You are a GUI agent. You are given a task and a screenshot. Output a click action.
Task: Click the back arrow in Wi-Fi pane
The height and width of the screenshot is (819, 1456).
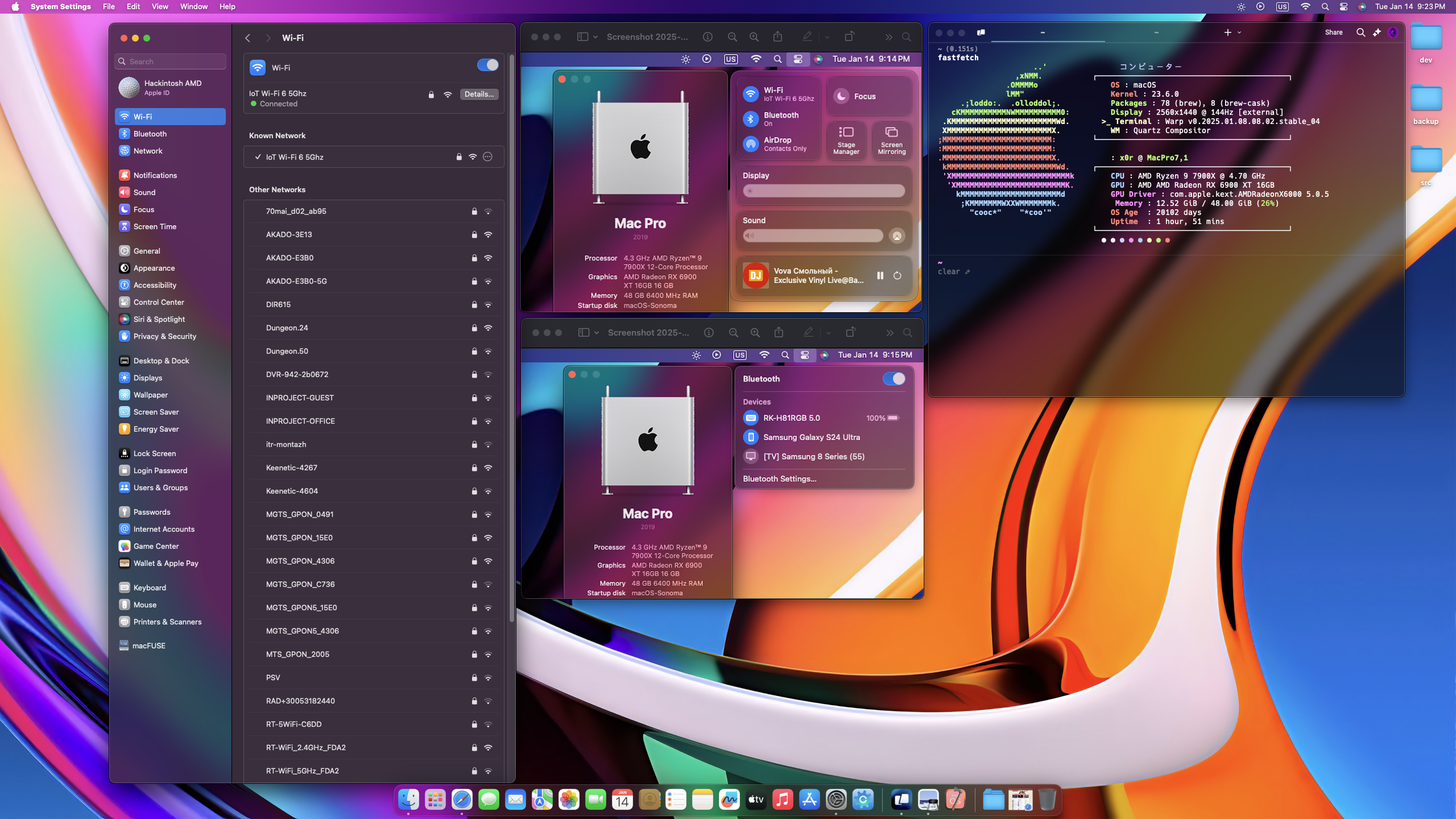248,38
